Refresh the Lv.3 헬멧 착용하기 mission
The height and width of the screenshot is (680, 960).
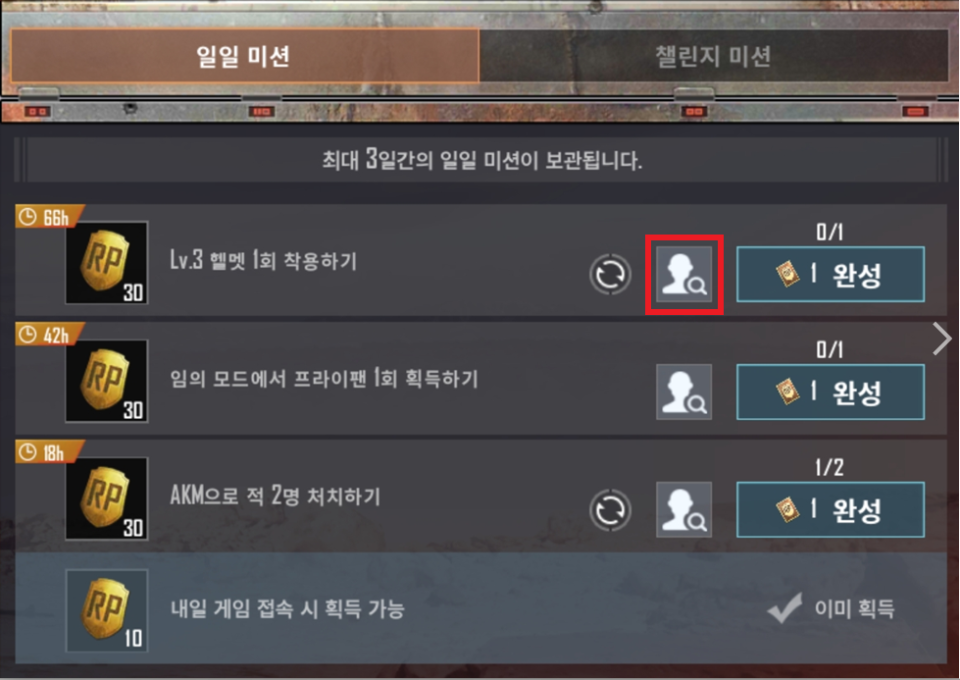(x=610, y=274)
